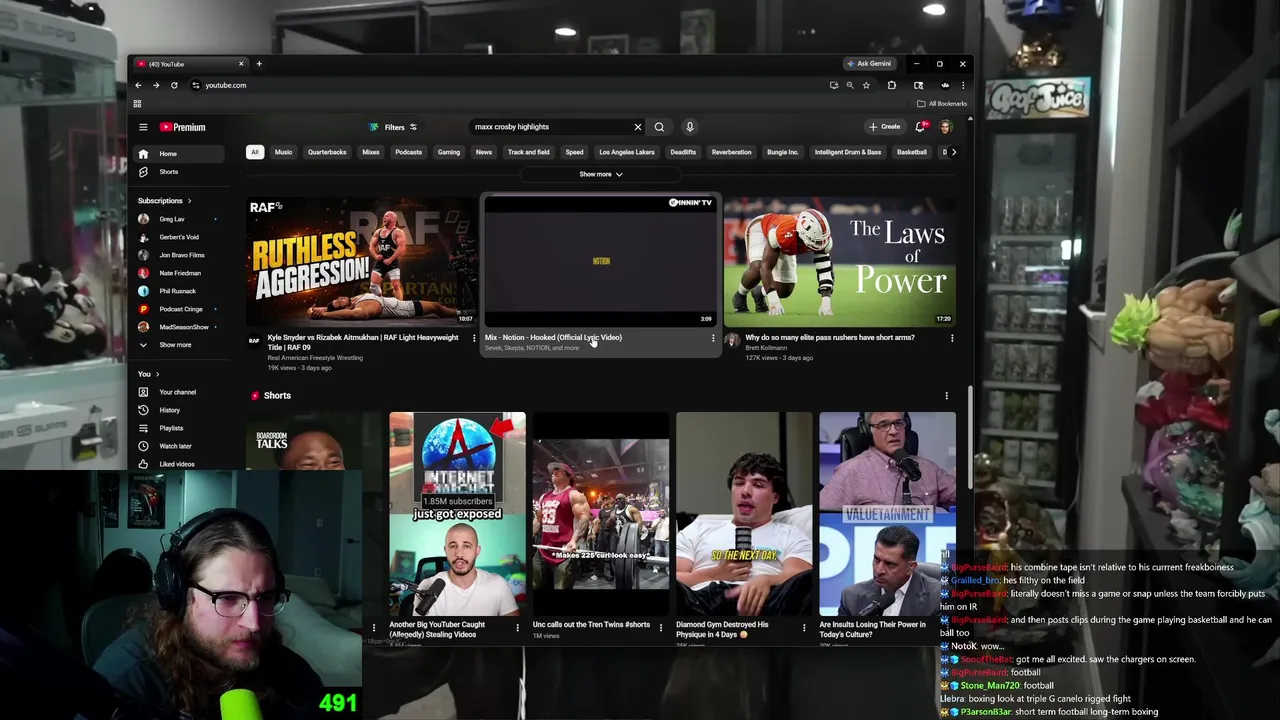Open a new browser tab with plus
This screenshot has width=1280, height=720.
(x=259, y=64)
